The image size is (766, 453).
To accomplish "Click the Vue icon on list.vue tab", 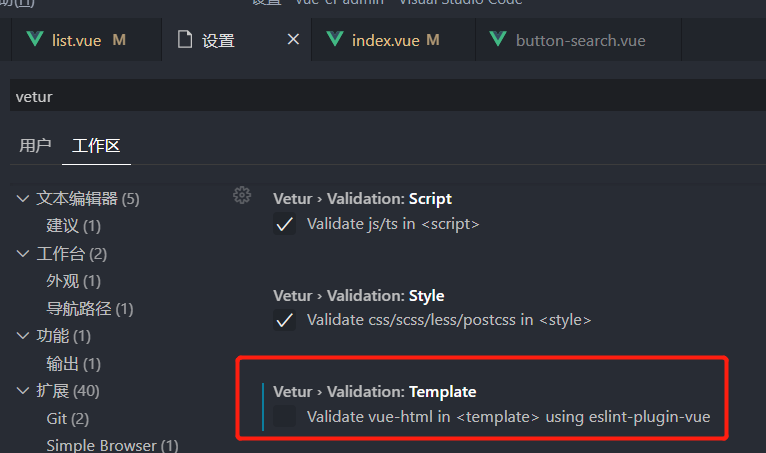I will click(35, 39).
